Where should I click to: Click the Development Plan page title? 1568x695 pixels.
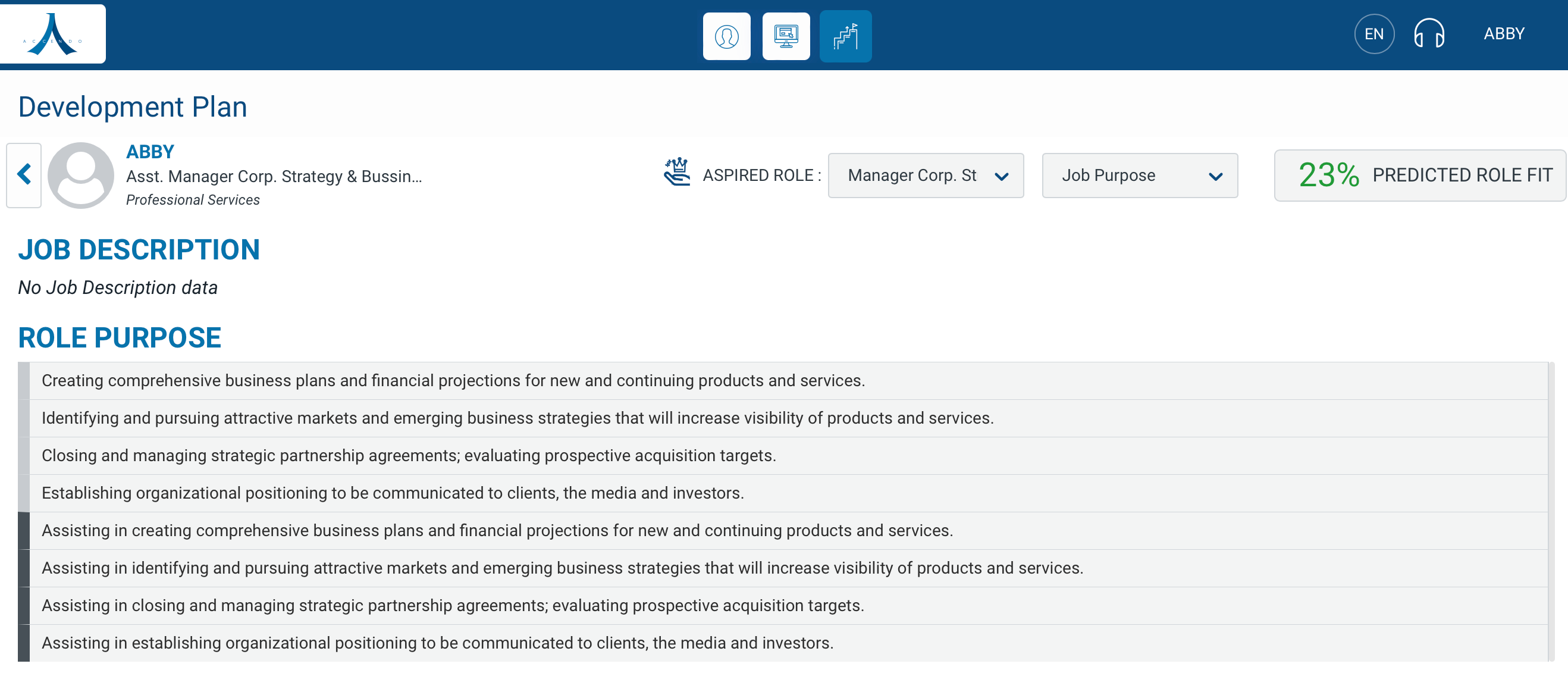pos(133,107)
